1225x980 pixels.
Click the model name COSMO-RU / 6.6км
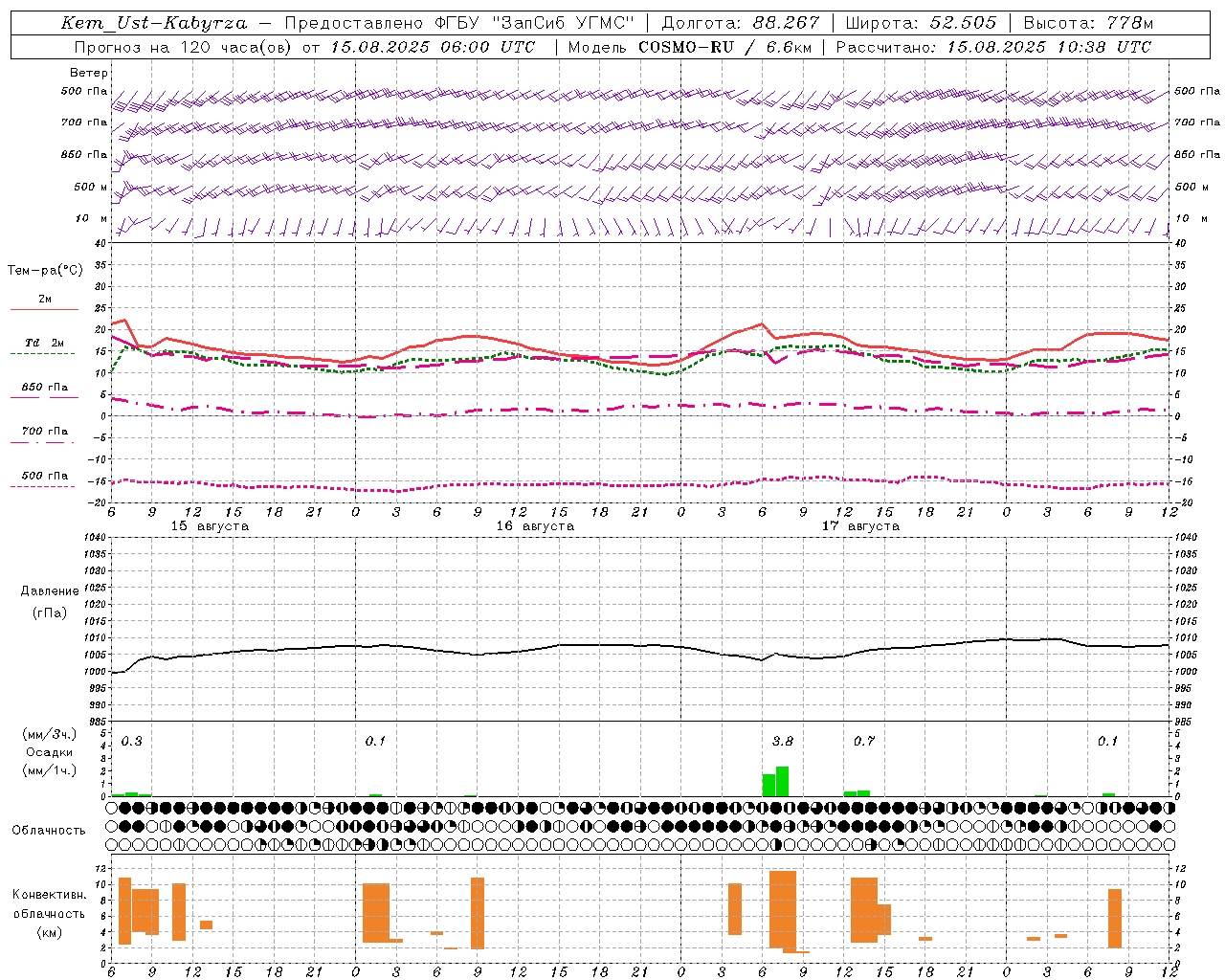click(724, 47)
